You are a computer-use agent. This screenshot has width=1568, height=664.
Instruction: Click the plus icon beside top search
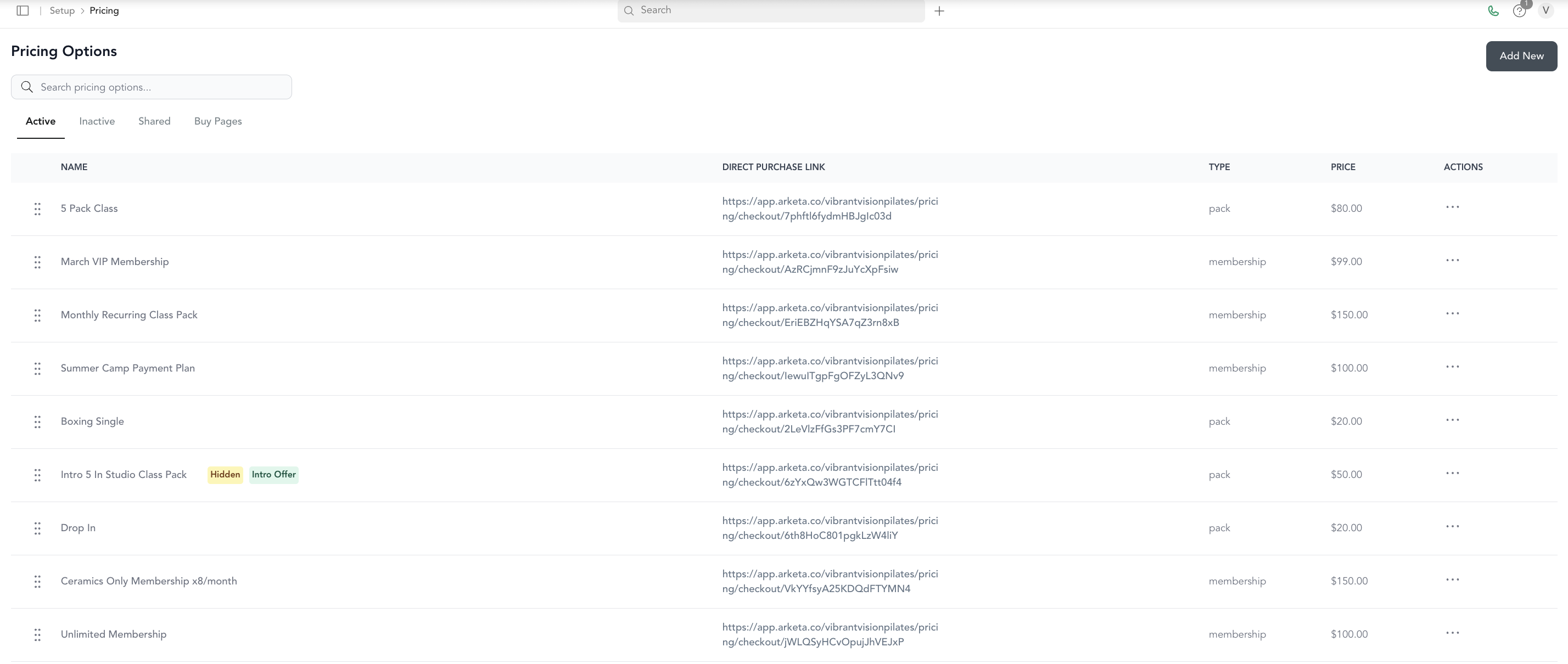(939, 11)
